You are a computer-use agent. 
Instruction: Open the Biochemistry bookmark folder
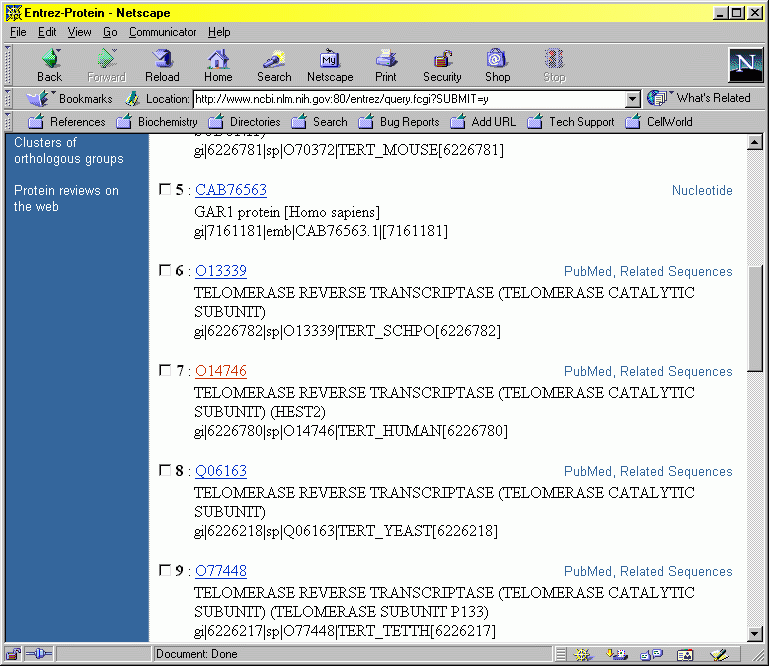[157, 122]
